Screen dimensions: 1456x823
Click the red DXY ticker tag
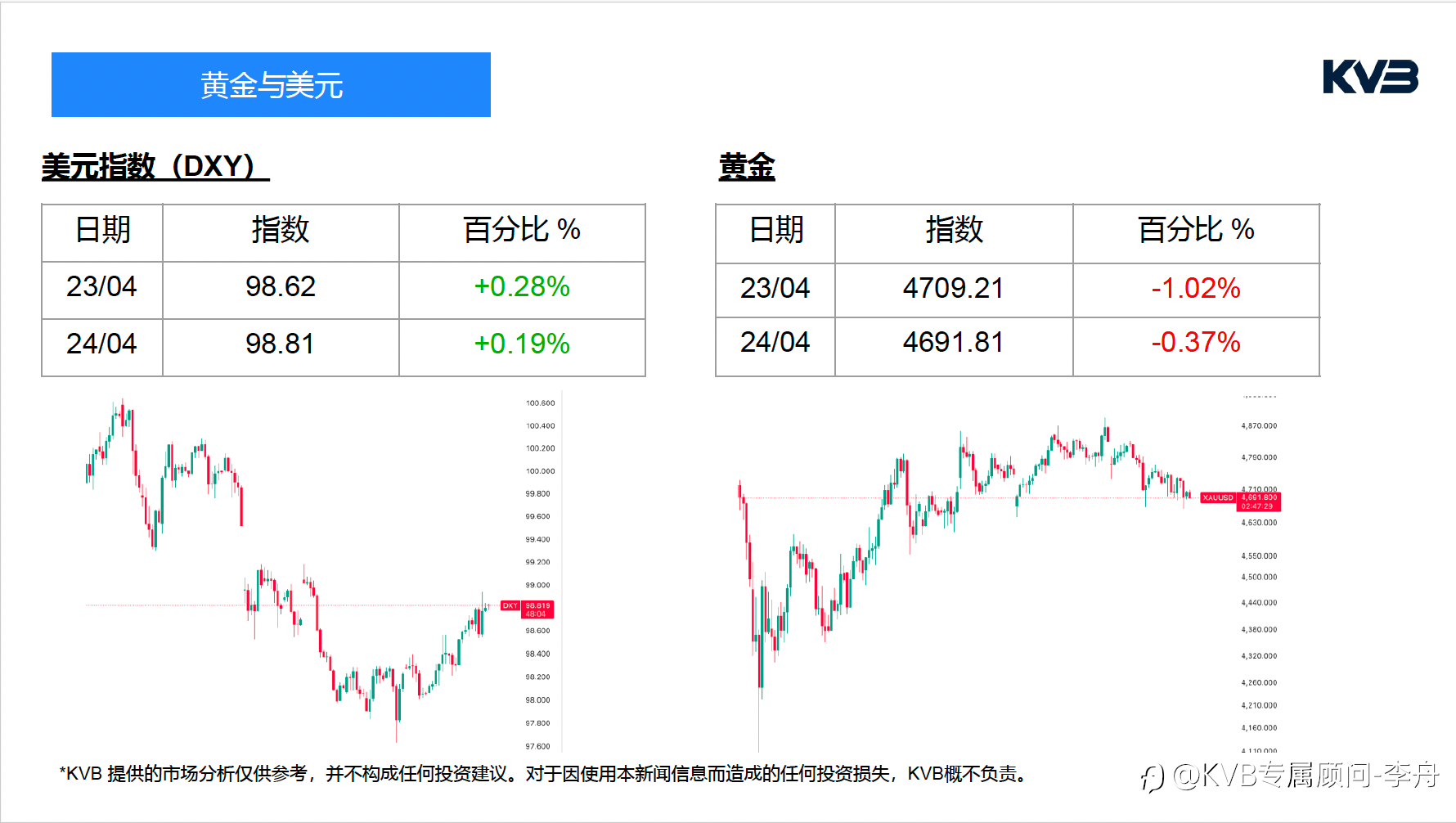(510, 606)
